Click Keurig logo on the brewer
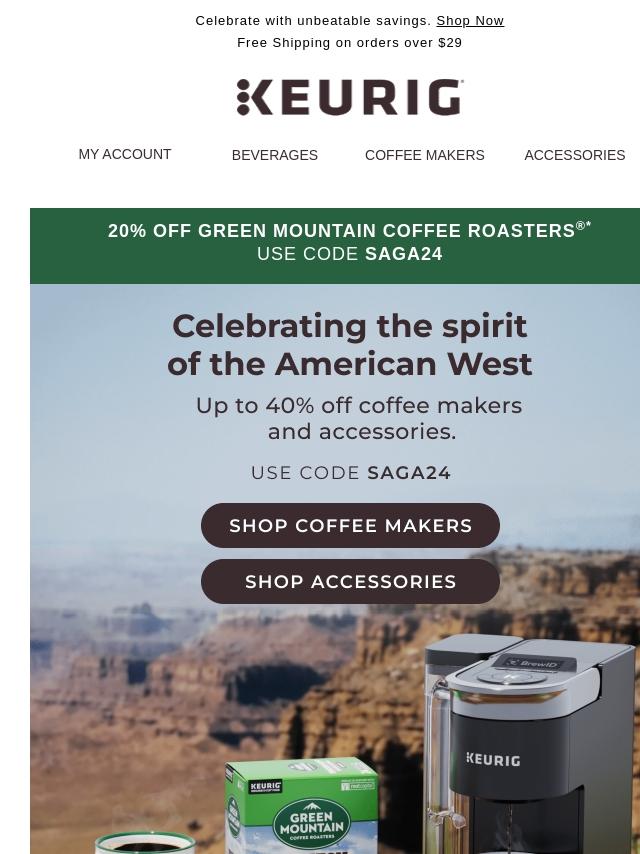The width and height of the screenshot is (640, 854). click(493, 760)
